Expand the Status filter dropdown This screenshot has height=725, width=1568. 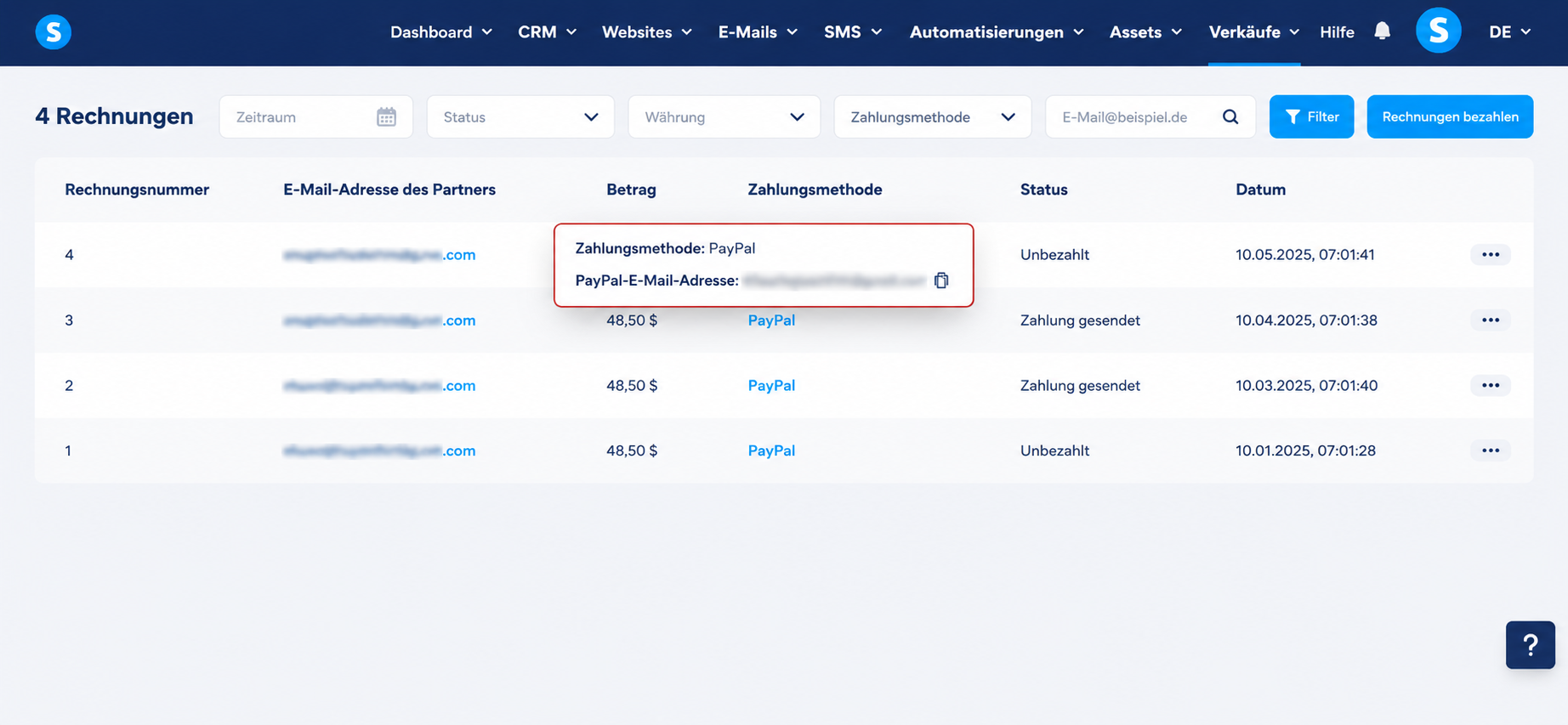coord(520,116)
